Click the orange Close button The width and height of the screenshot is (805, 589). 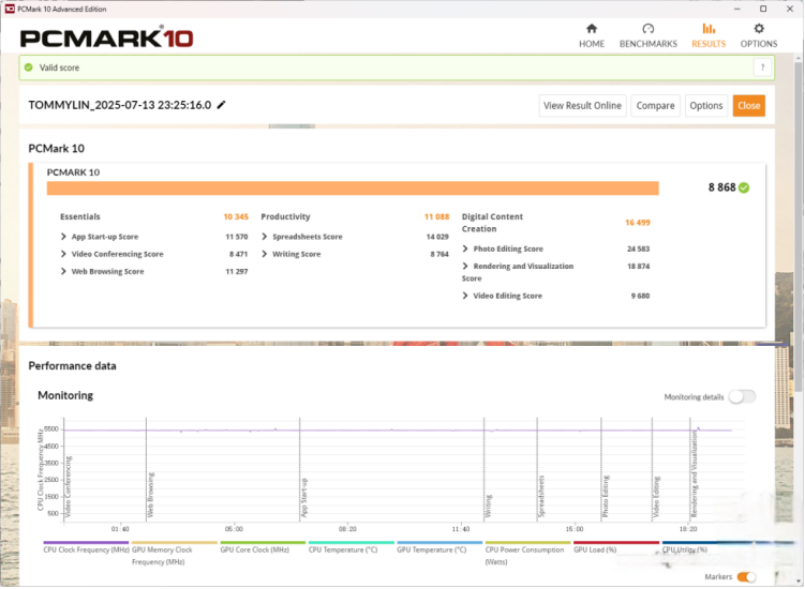(749, 106)
